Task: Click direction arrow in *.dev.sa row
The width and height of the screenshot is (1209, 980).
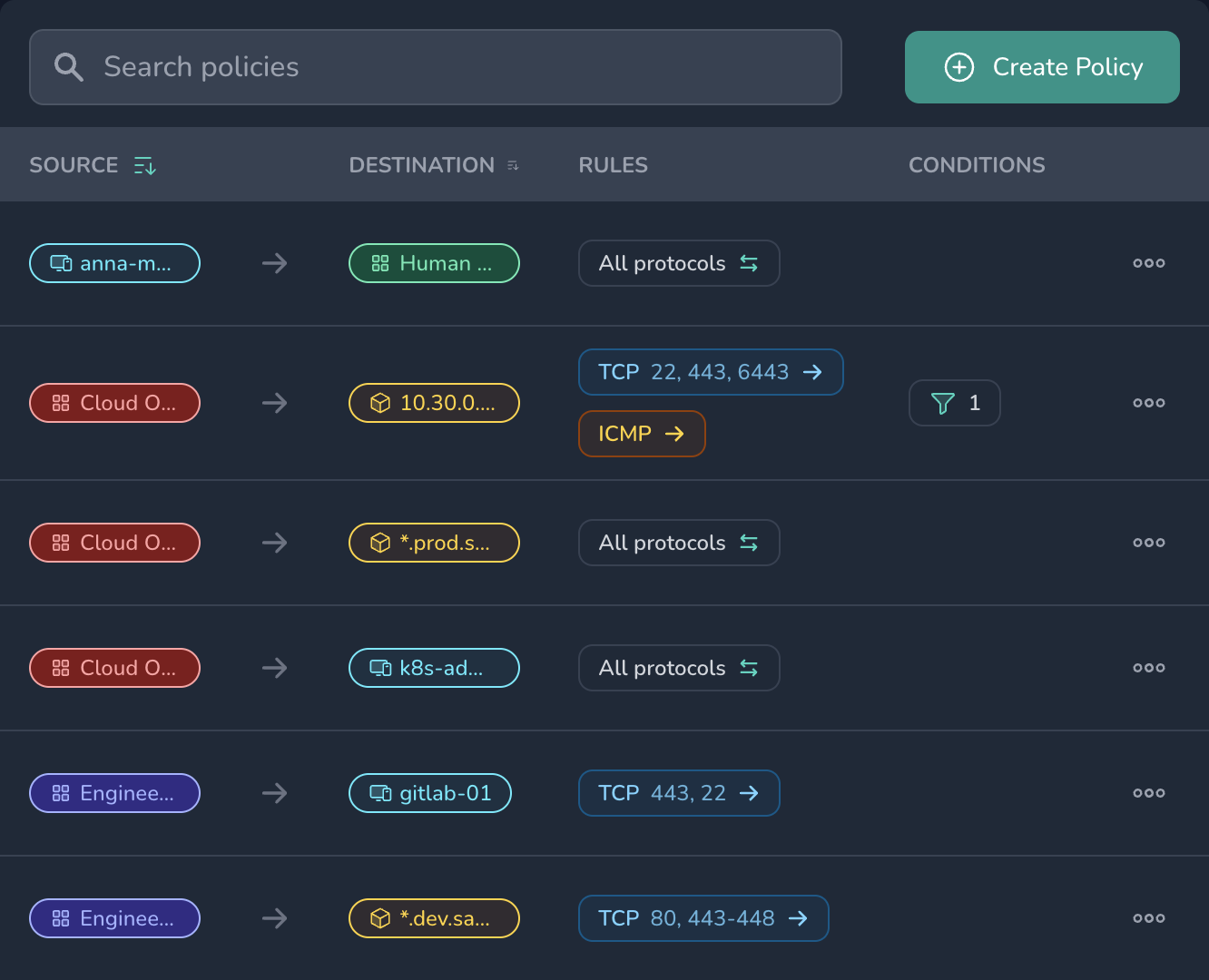Action: pyautogui.click(x=275, y=918)
